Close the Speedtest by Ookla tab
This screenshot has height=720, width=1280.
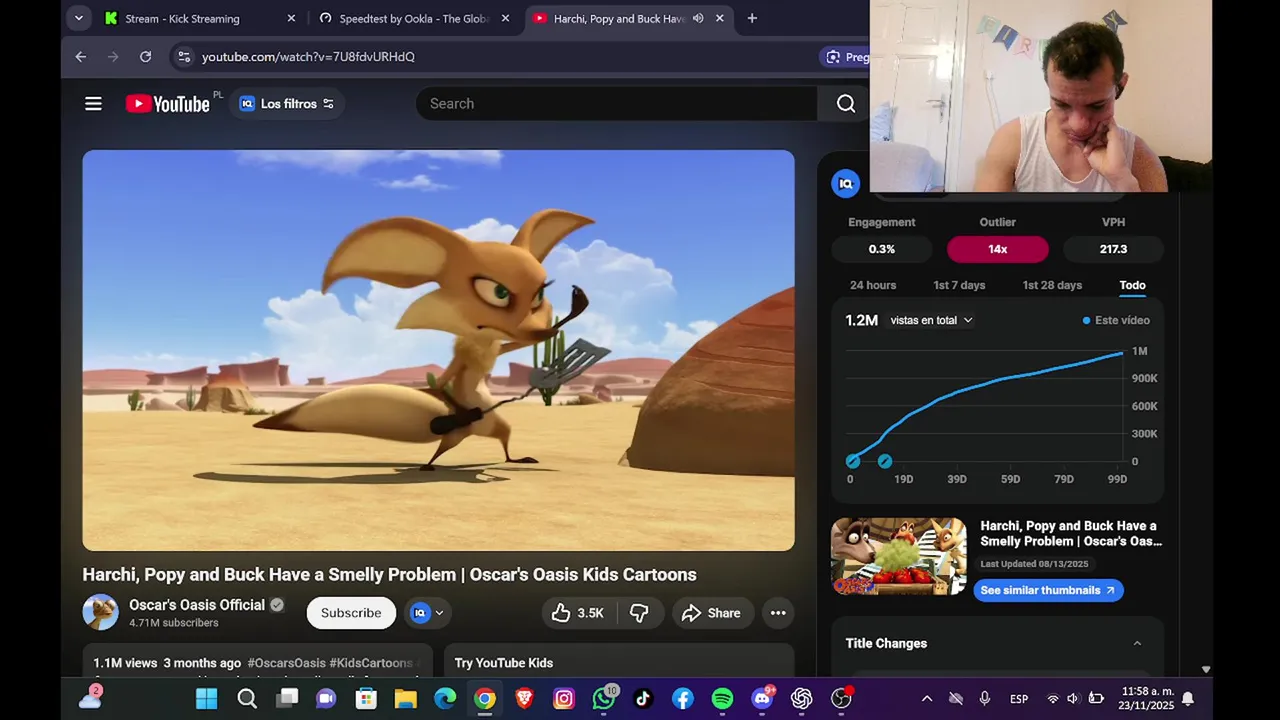(x=505, y=18)
